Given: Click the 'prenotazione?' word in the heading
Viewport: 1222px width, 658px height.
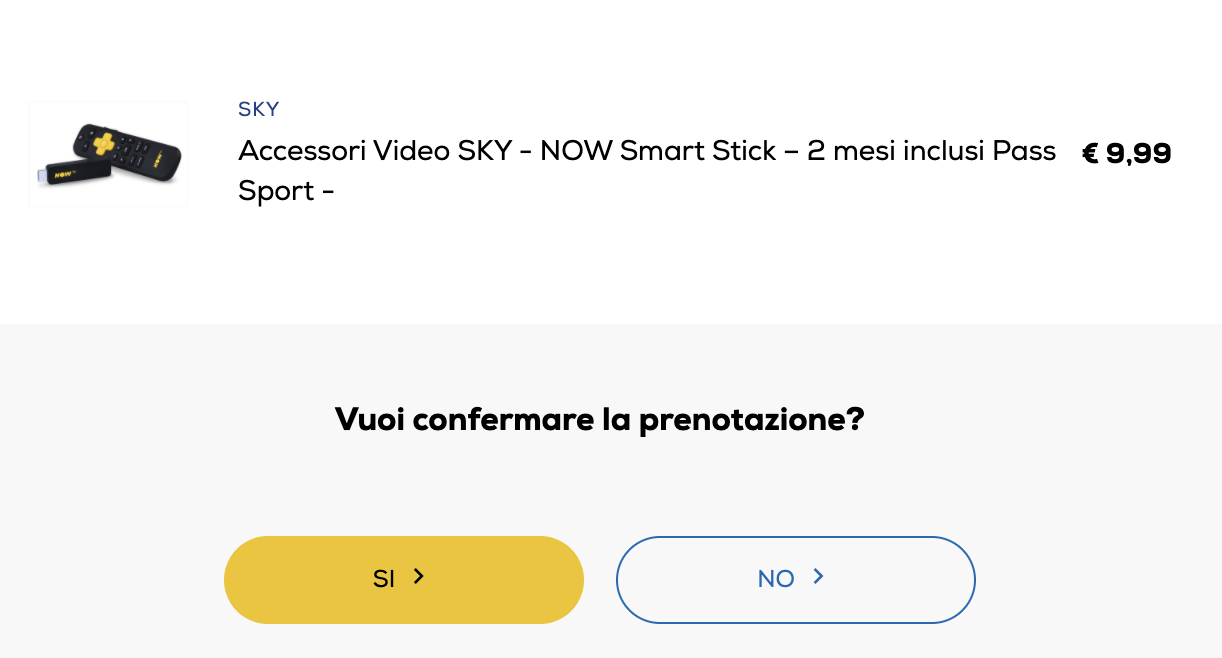Looking at the screenshot, I should (x=752, y=420).
